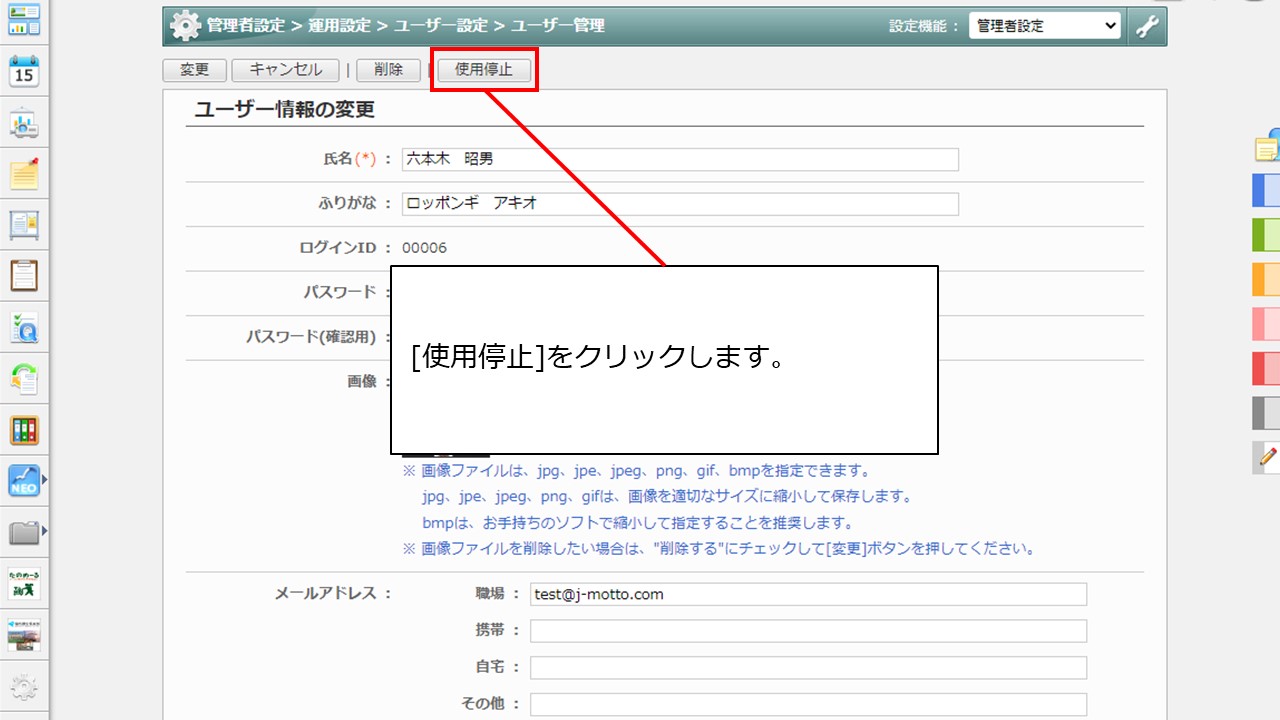1280x720 pixels.
Task: Click the キャンセル button
Action: 285,70
